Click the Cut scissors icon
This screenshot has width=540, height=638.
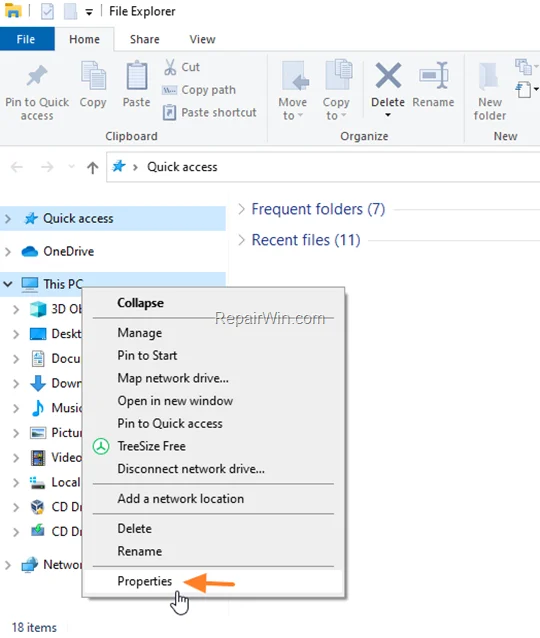(x=170, y=67)
